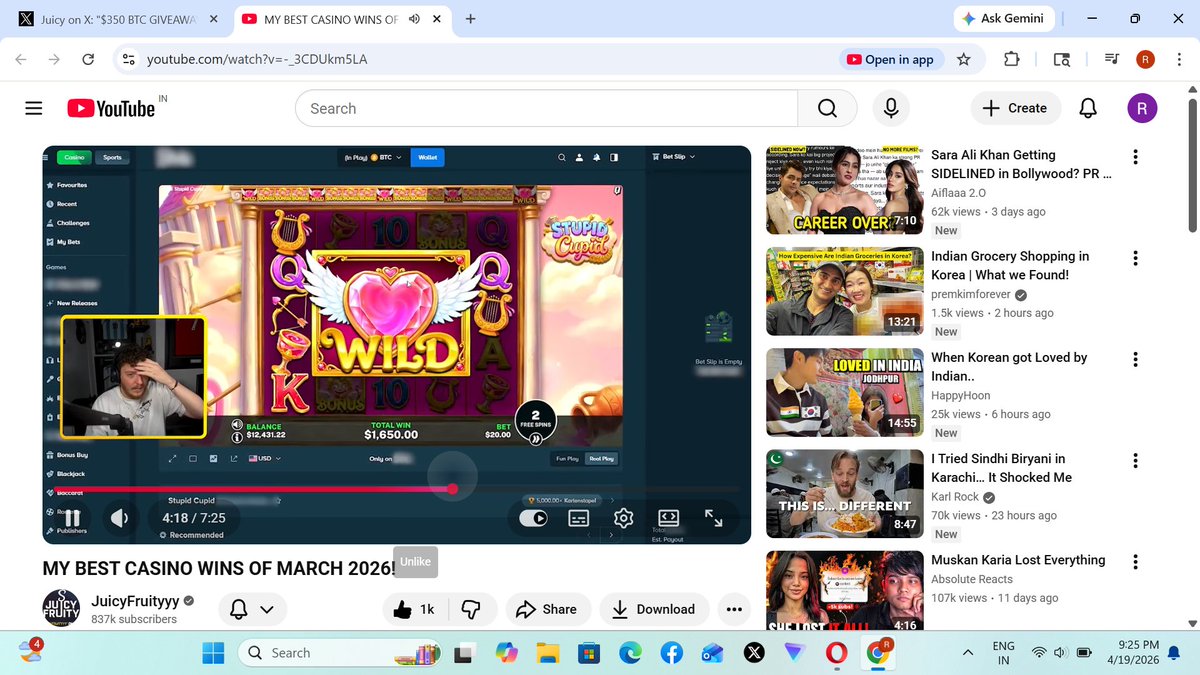This screenshot has height=675, width=1200.
Task: Open the media controls icon in Chrome toolbar
Action: (1111, 60)
